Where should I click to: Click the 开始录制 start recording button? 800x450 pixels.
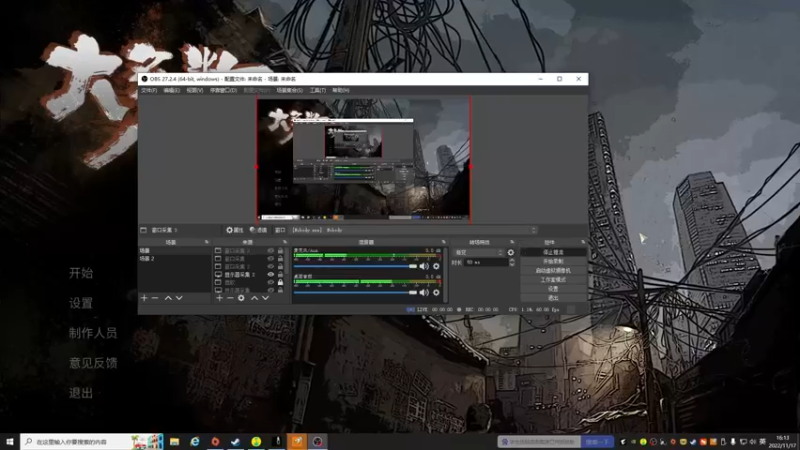pyautogui.click(x=552, y=261)
